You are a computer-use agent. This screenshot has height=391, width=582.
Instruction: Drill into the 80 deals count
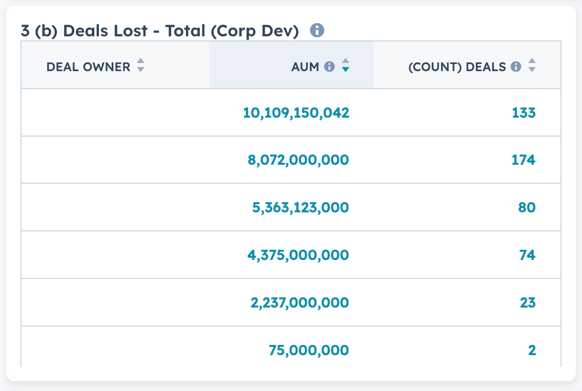(x=527, y=208)
